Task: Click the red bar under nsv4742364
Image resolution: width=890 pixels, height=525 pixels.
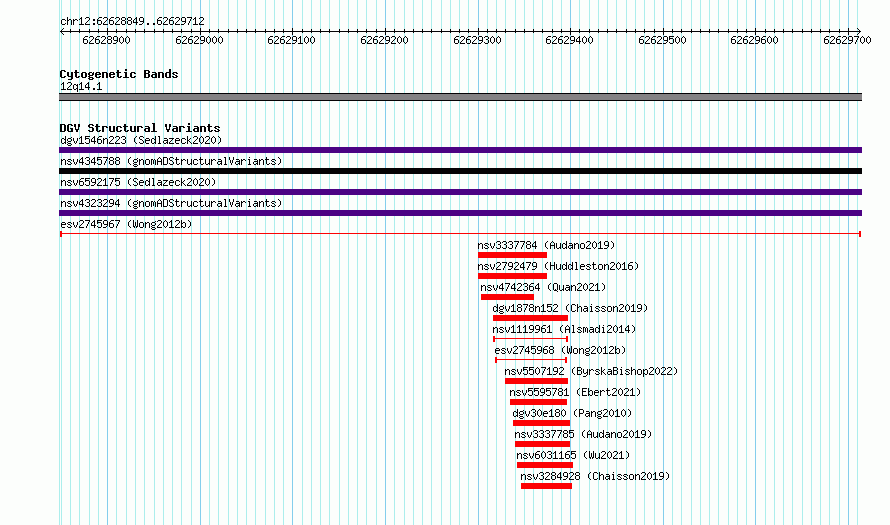Action: pyautogui.click(x=507, y=297)
